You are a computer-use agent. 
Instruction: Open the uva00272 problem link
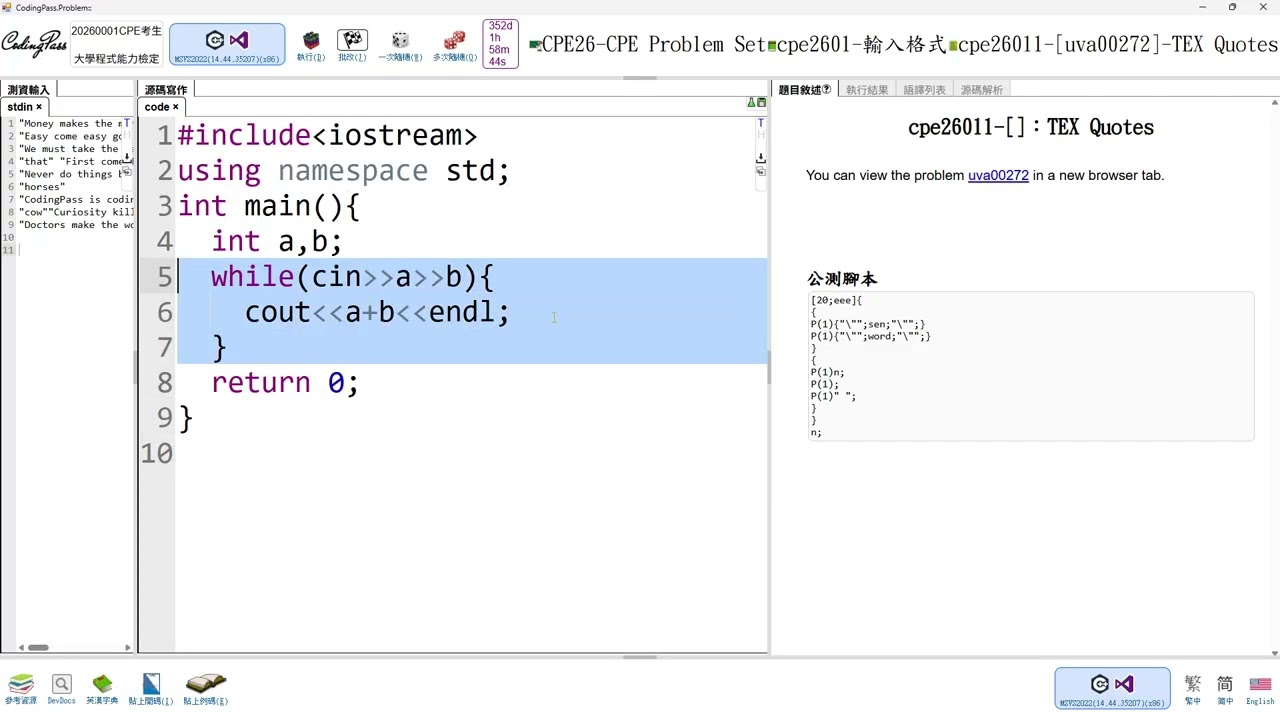coord(998,175)
